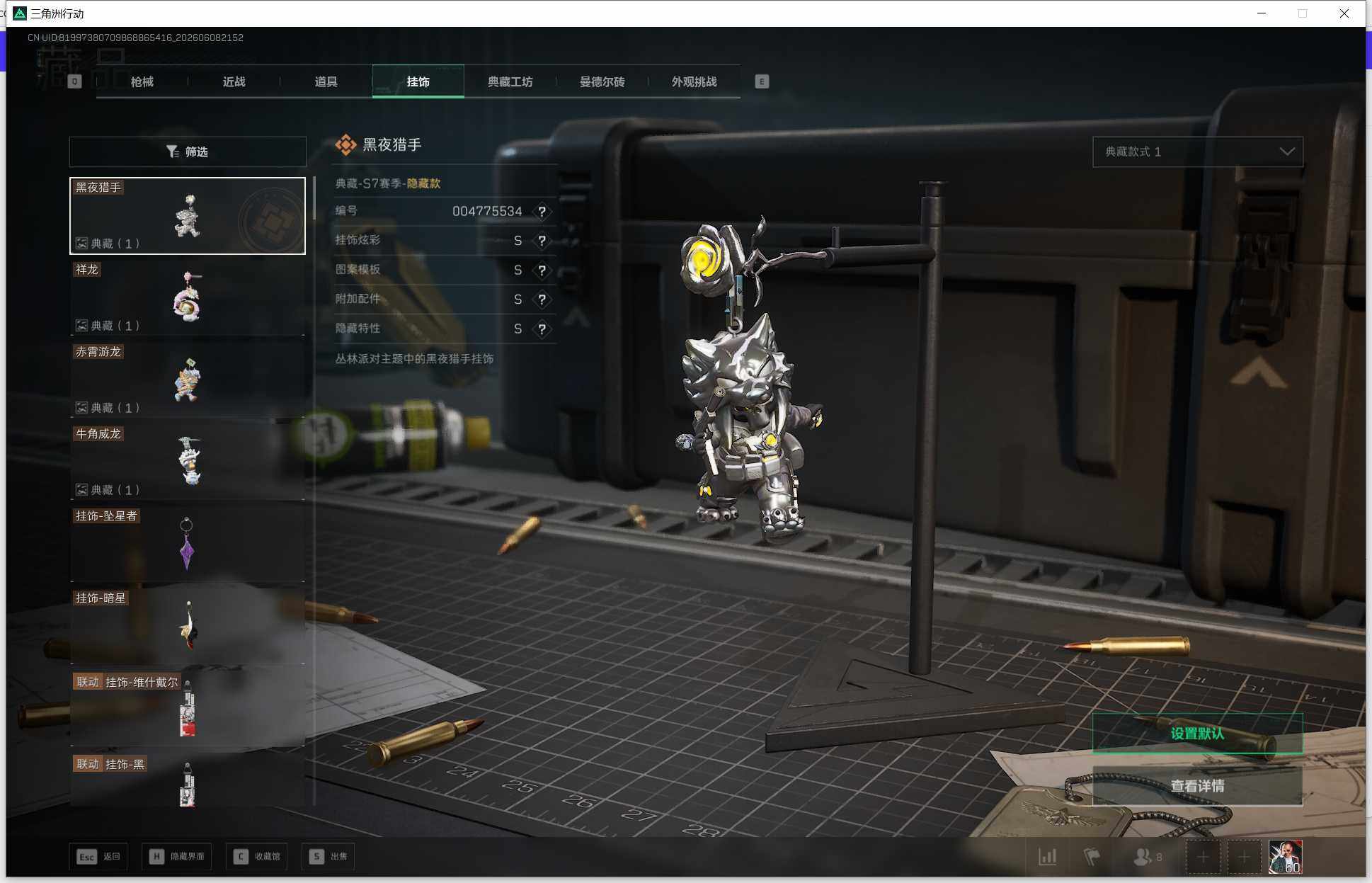Open the friends icon showing 8
The width and height of the screenshot is (1372, 883).
(x=1148, y=857)
